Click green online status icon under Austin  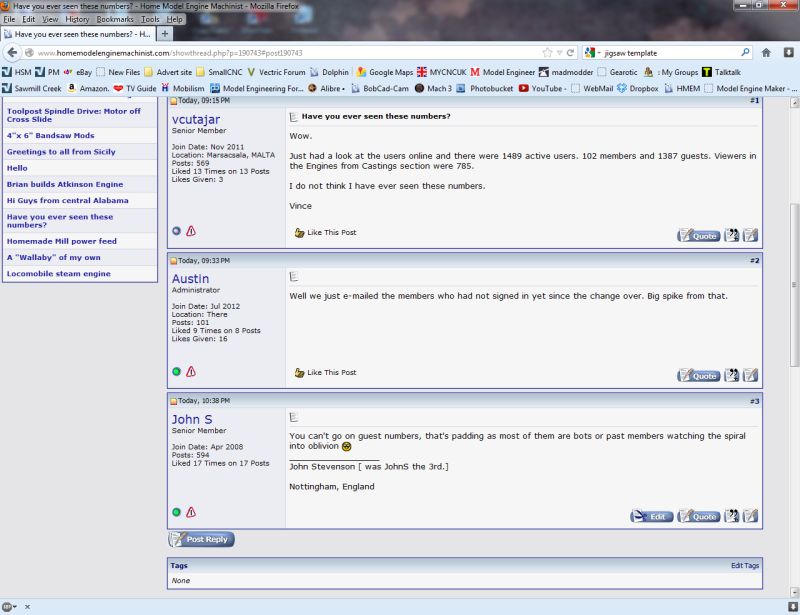pos(177,372)
